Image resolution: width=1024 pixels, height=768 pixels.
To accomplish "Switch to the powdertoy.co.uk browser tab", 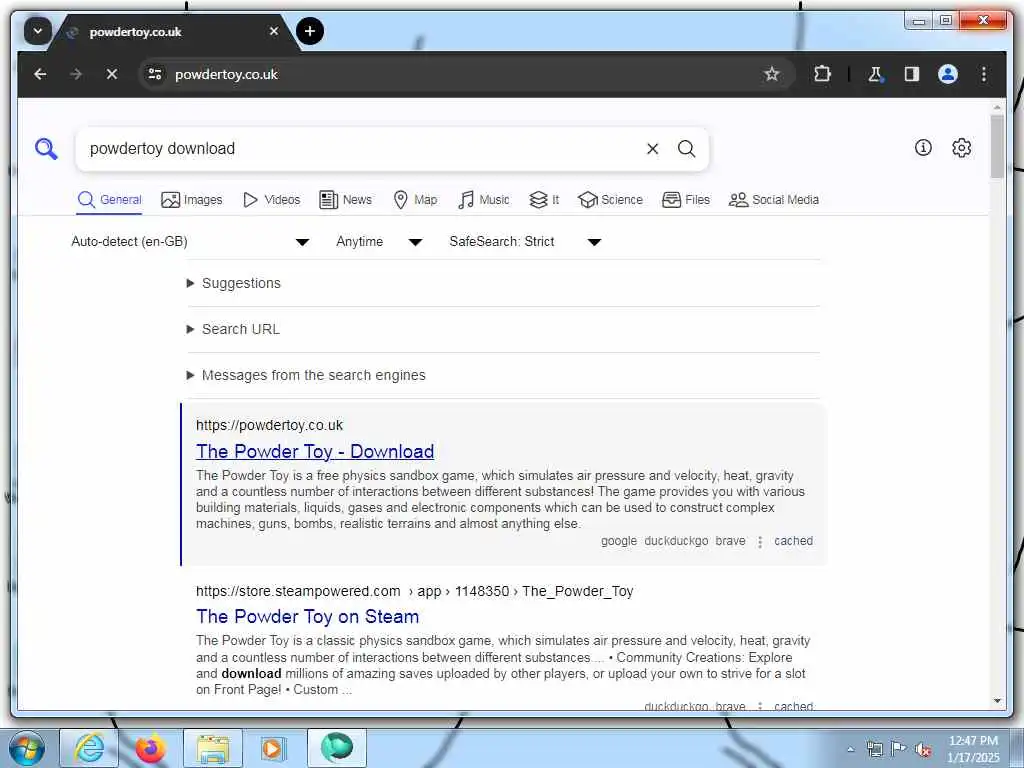I will coord(174,31).
